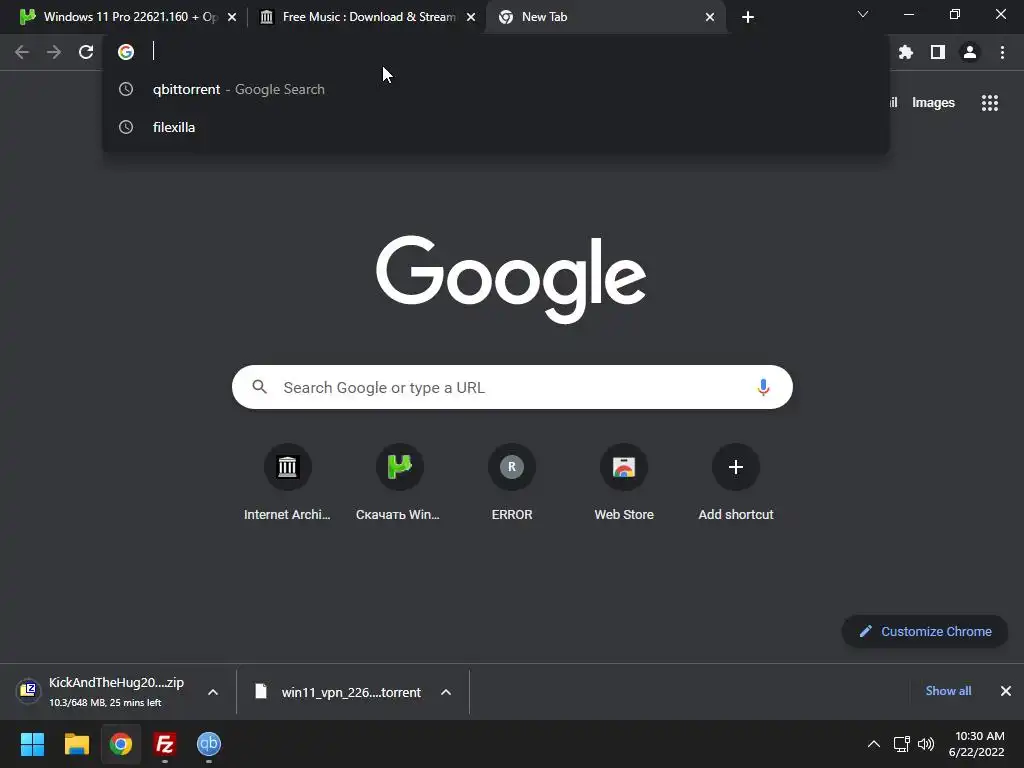Click the Search Google or type a URL box

coord(512,387)
